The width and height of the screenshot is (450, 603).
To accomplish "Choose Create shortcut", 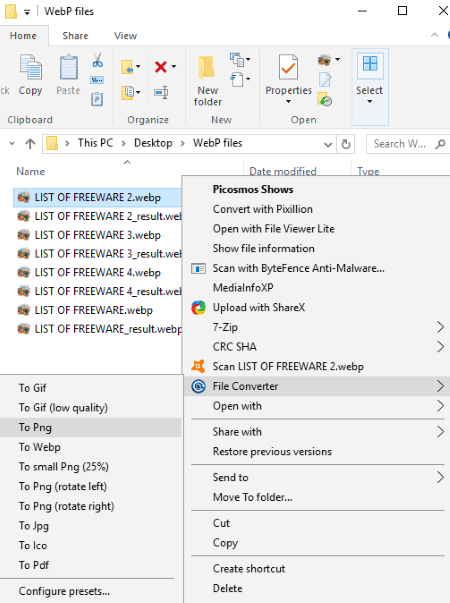I will 249,568.
